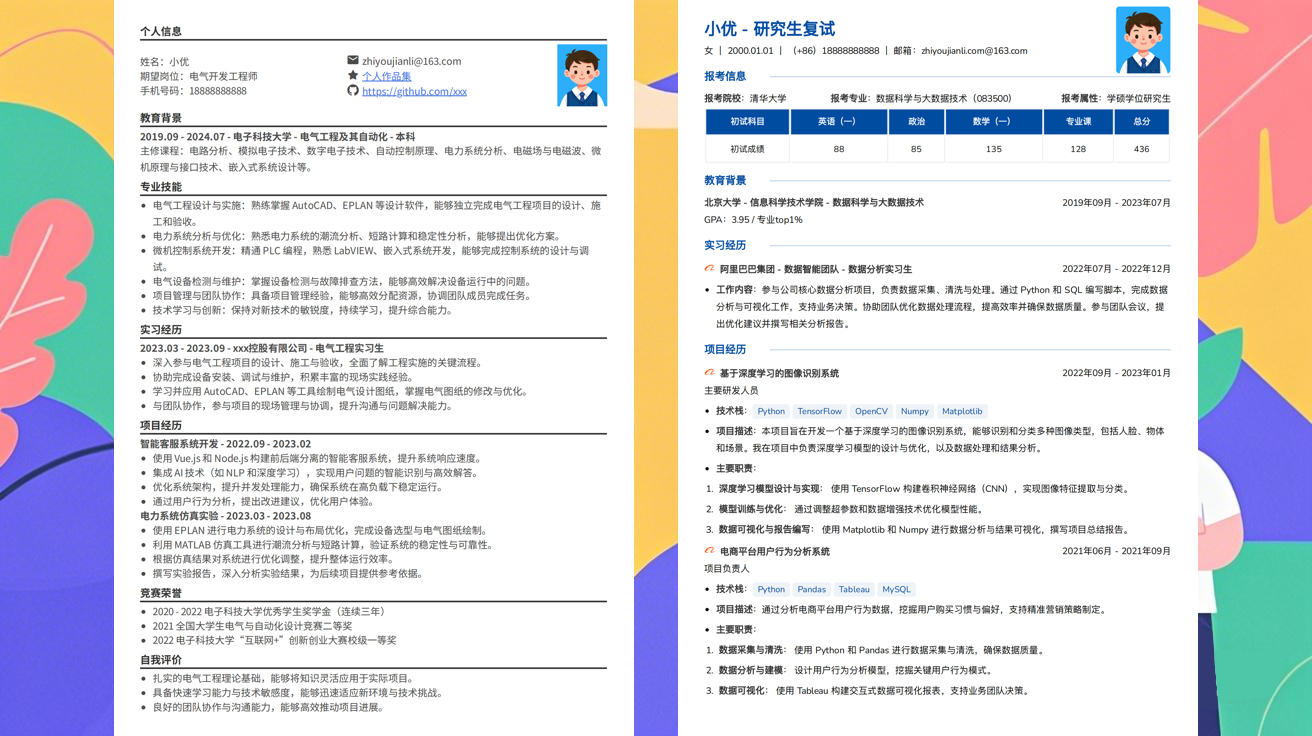Viewport: 1312px width, 736px height.
Task: Click the GitHub logo icon in left resume
Action: (x=353, y=91)
